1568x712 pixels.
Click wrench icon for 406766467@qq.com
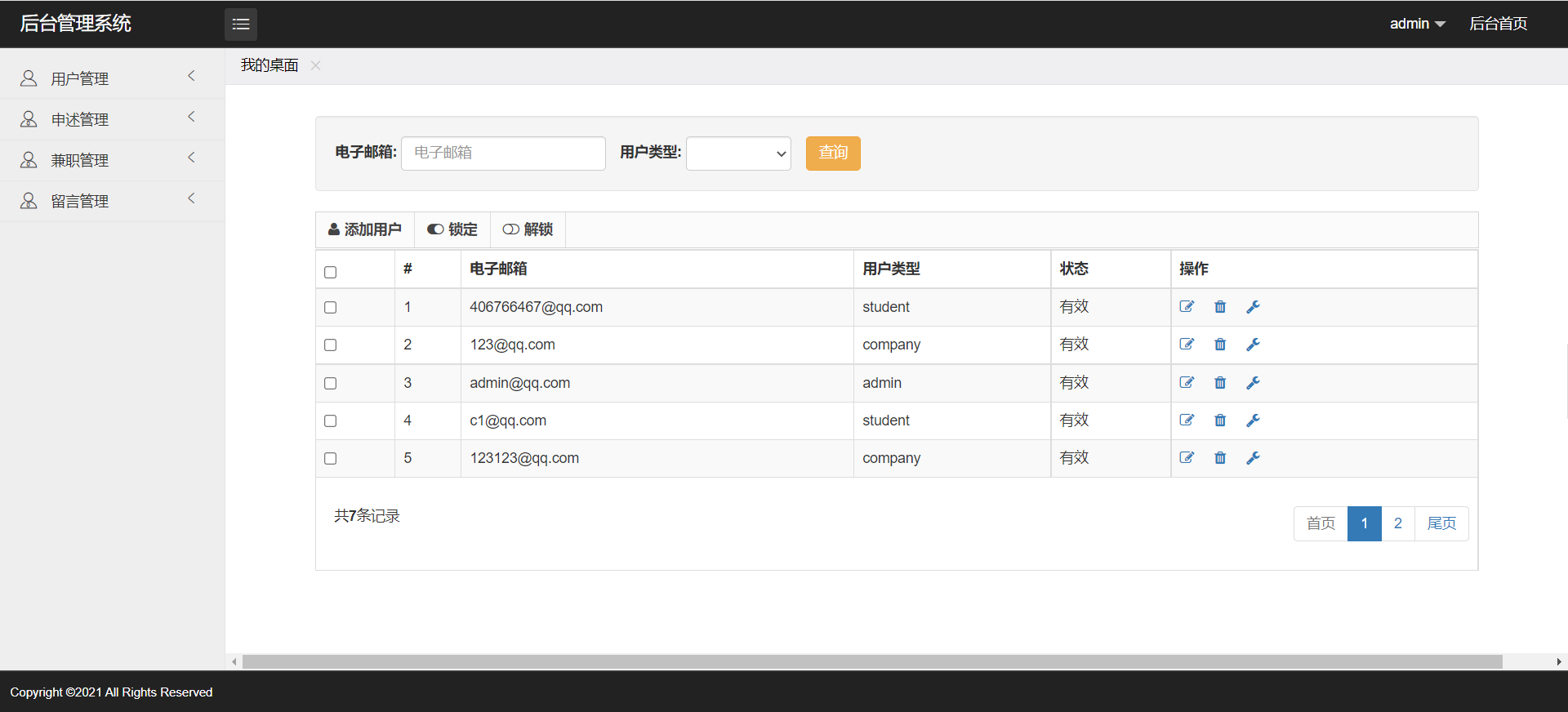[x=1253, y=307]
